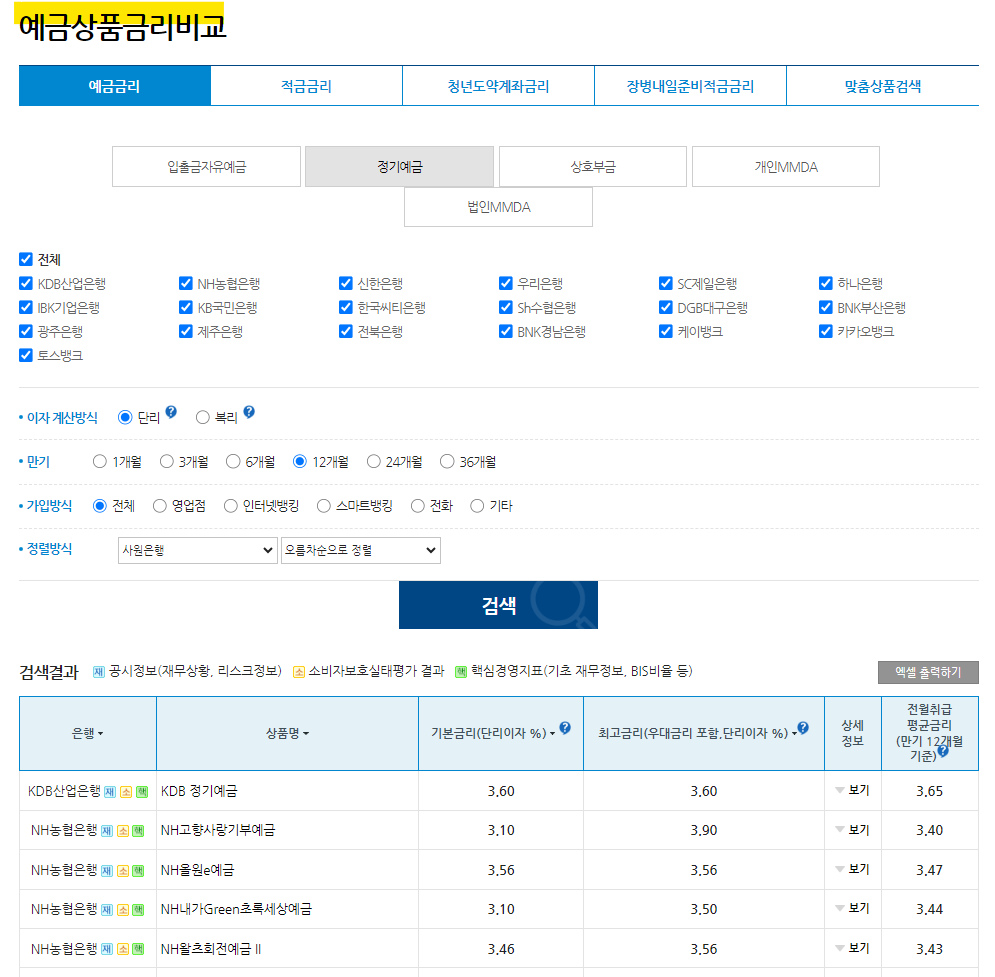Open help icon next to 복리 option
The width and height of the screenshot is (995, 977).
[249, 412]
